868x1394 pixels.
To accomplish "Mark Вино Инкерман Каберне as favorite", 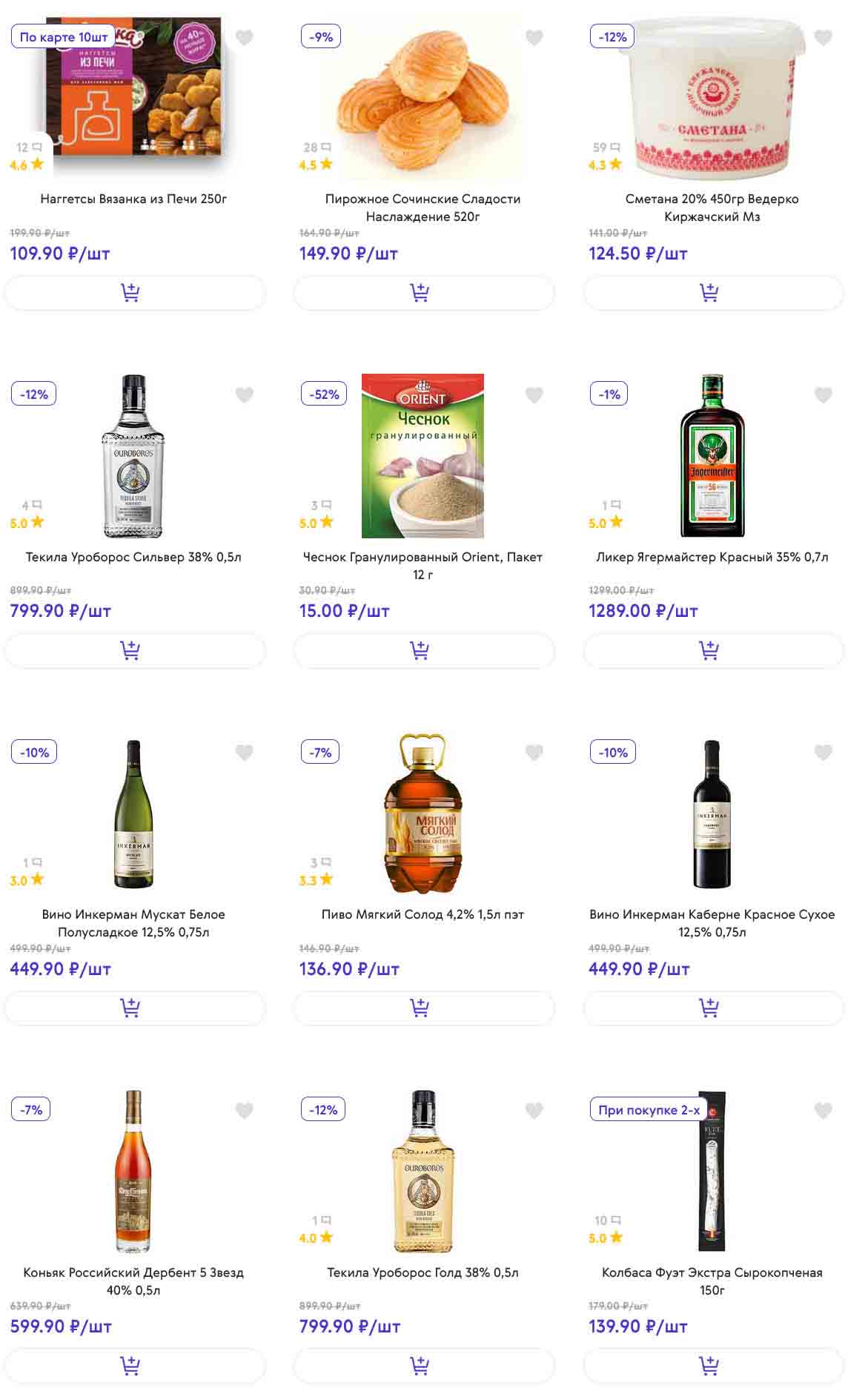I will pyautogui.click(x=823, y=753).
